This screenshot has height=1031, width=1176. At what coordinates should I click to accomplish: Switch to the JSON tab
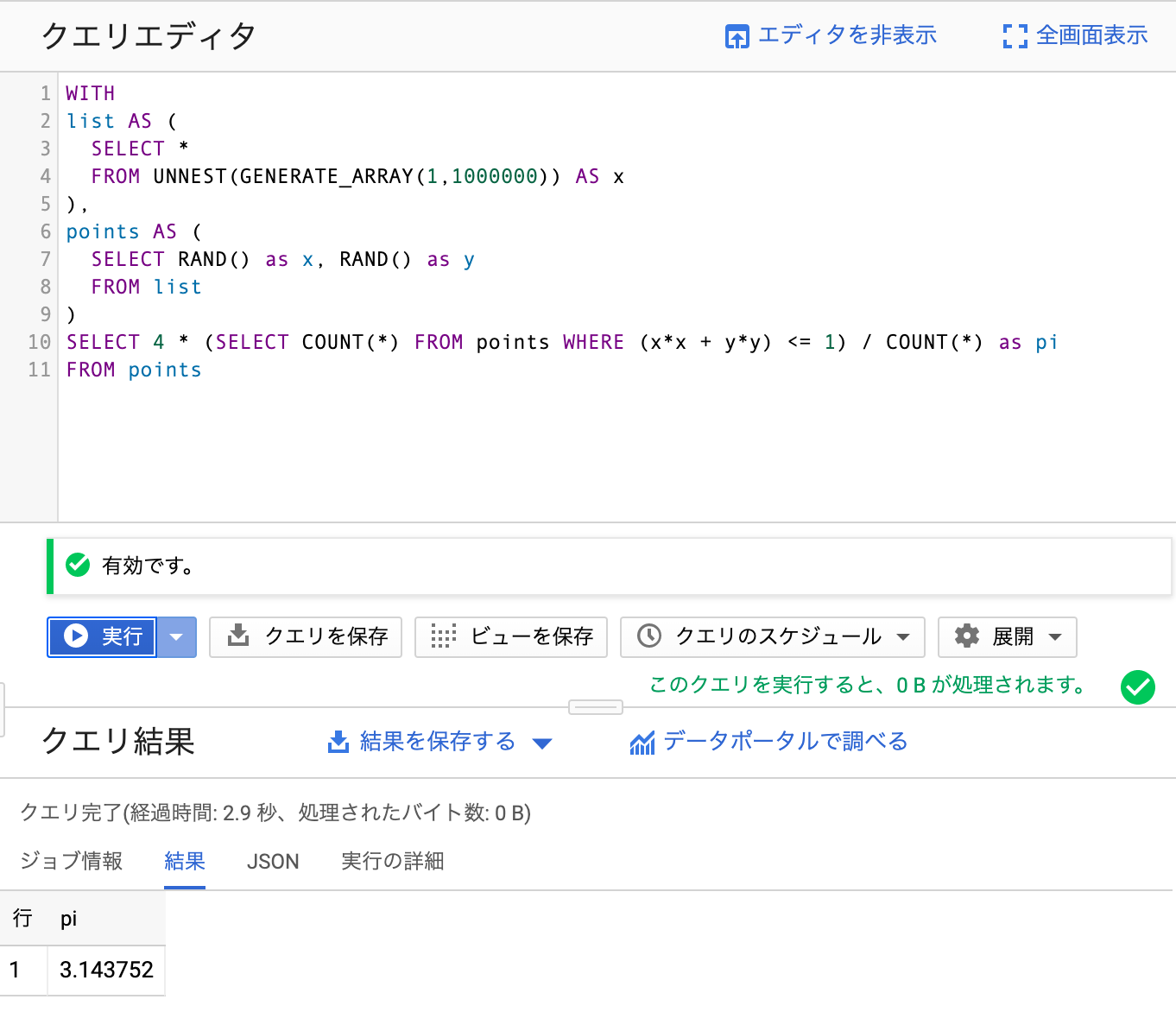pos(273,861)
